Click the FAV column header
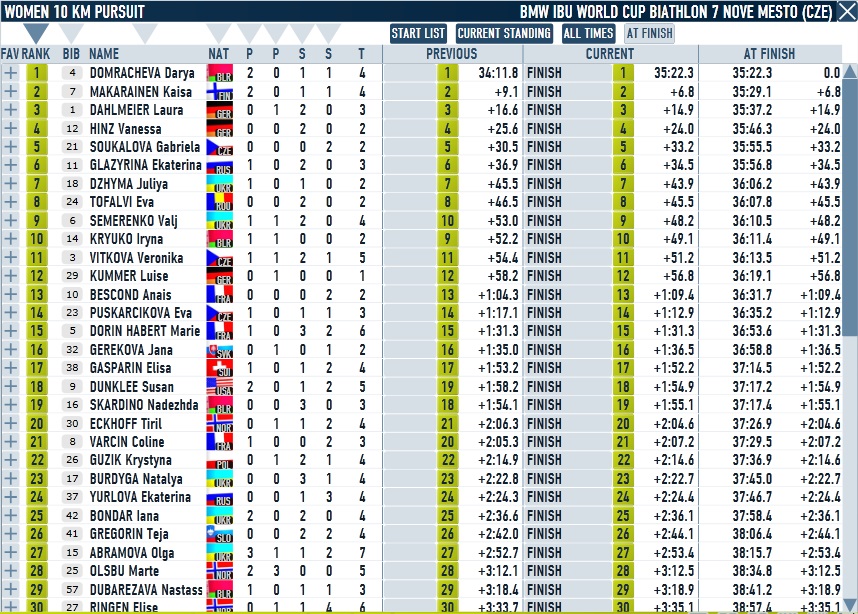Image resolution: width=858 pixels, height=614 pixels. (x=10, y=54)
